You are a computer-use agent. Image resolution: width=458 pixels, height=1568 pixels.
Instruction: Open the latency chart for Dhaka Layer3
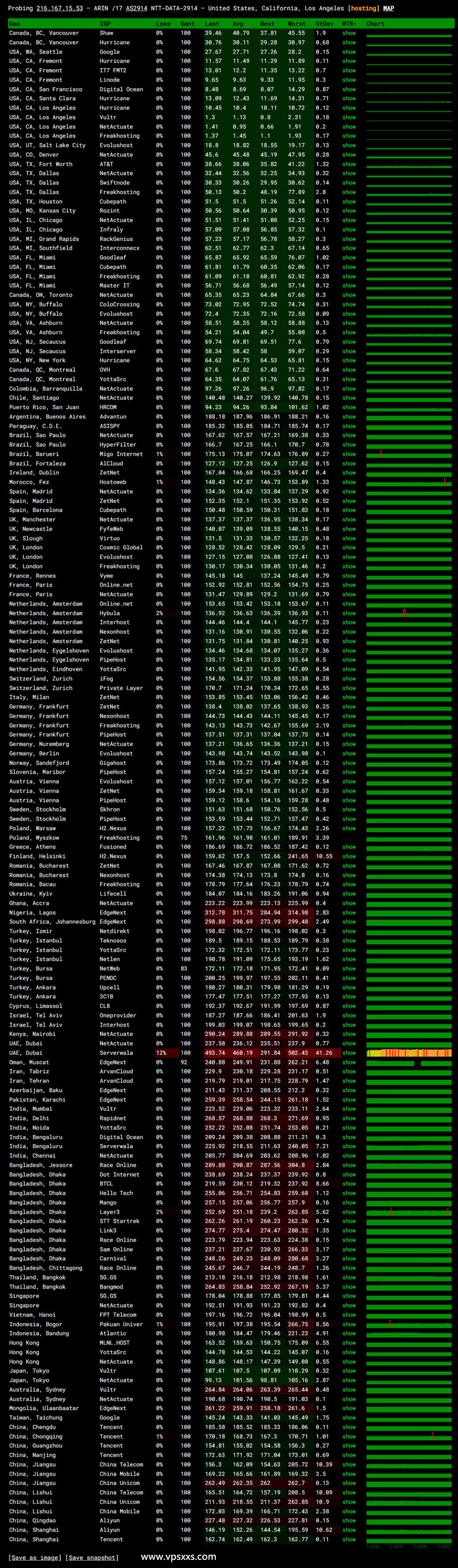[x=410, y=1212]
